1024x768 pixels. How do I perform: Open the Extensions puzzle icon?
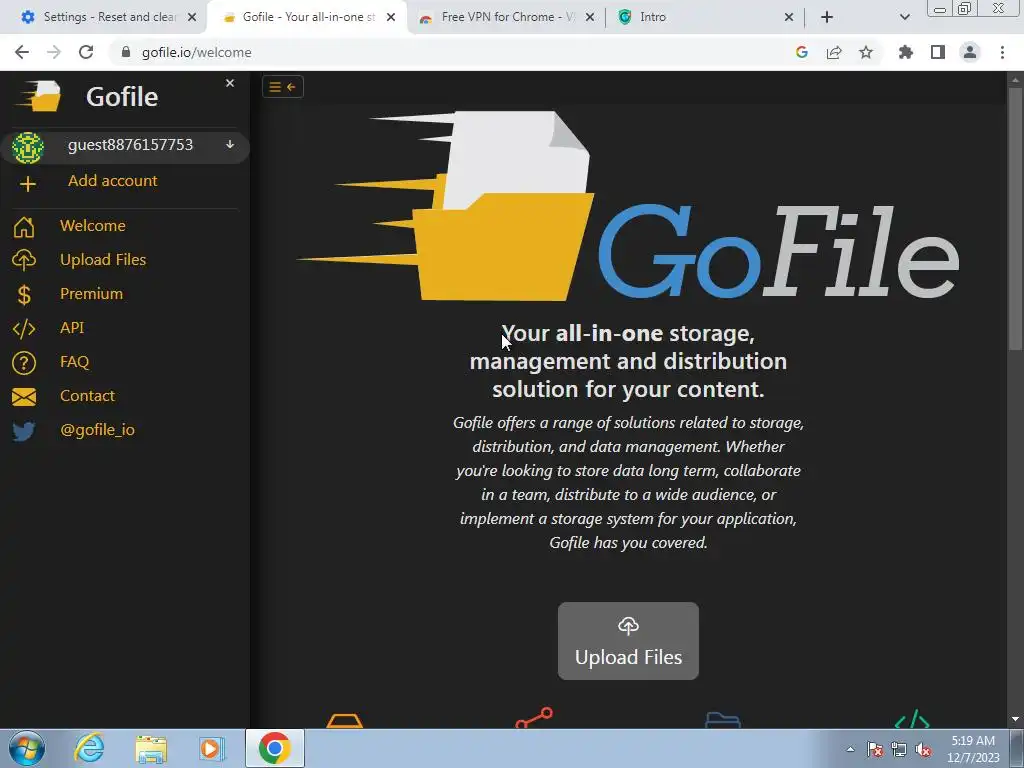pyautogui.click(x=906, y=52)
